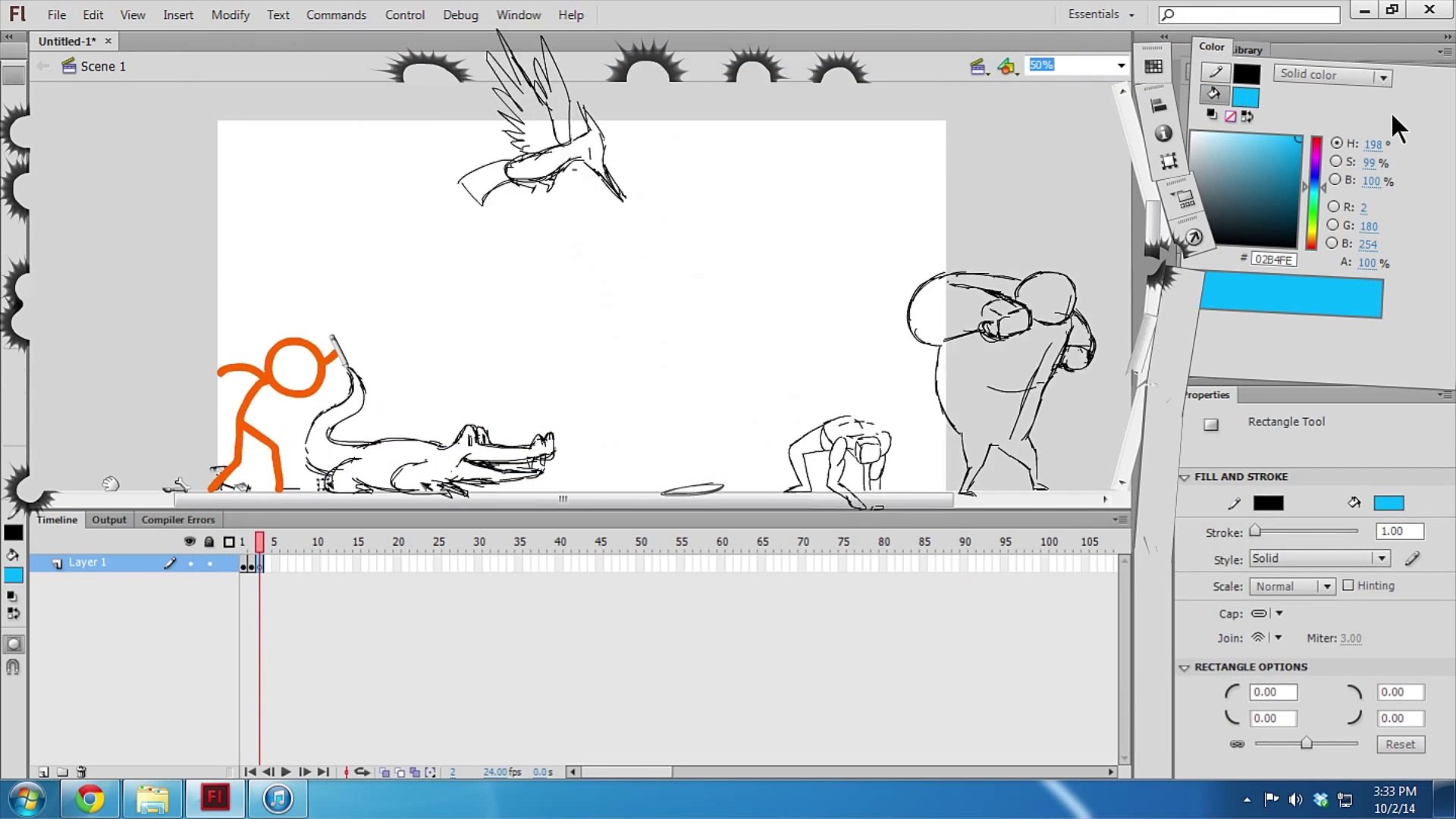This screenshot has width=1456, height=819.
Task: Click the Delete layer trash icon
Action: click(82, 772)
